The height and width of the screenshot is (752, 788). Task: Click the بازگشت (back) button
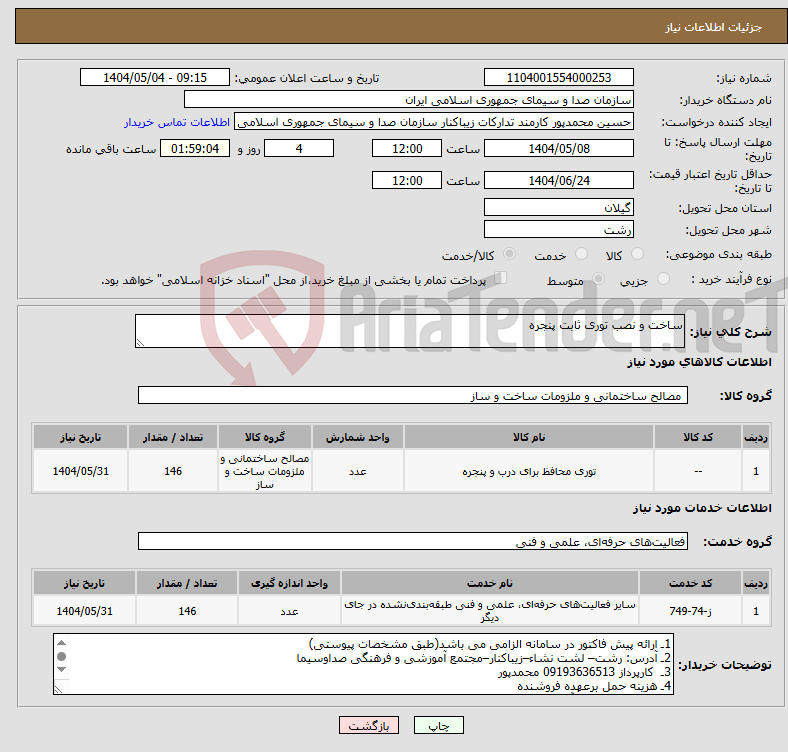(x=369, y=725)
